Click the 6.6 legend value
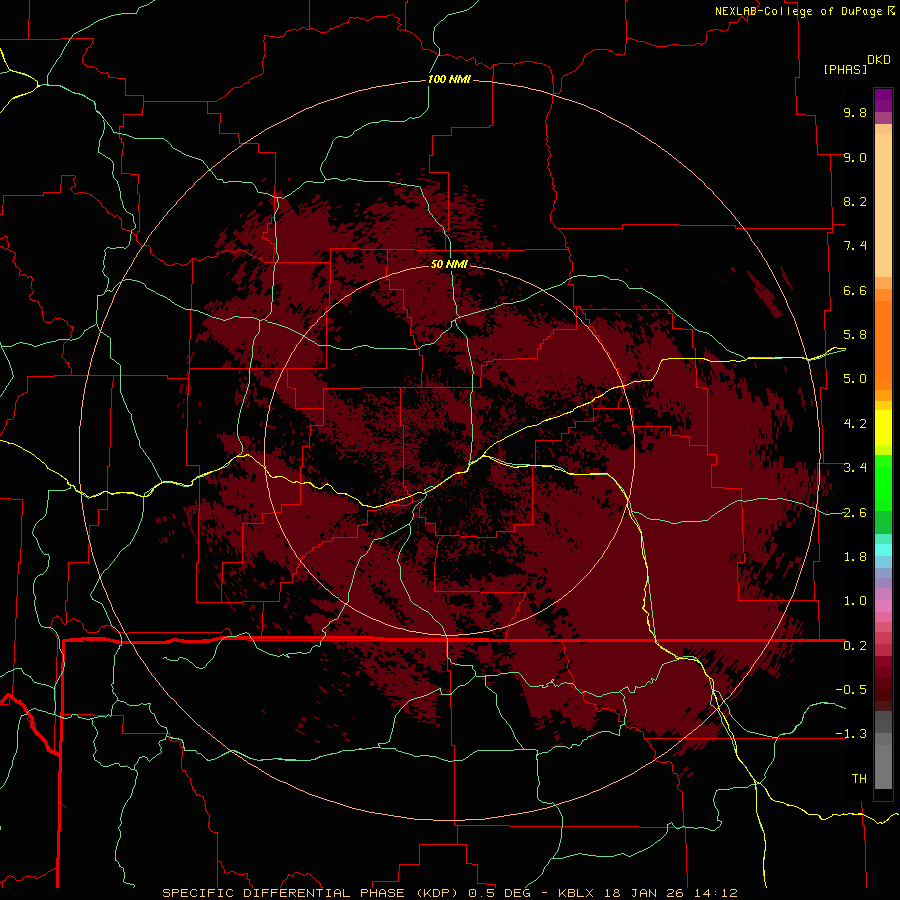900x900 pixels. point(855,290)
